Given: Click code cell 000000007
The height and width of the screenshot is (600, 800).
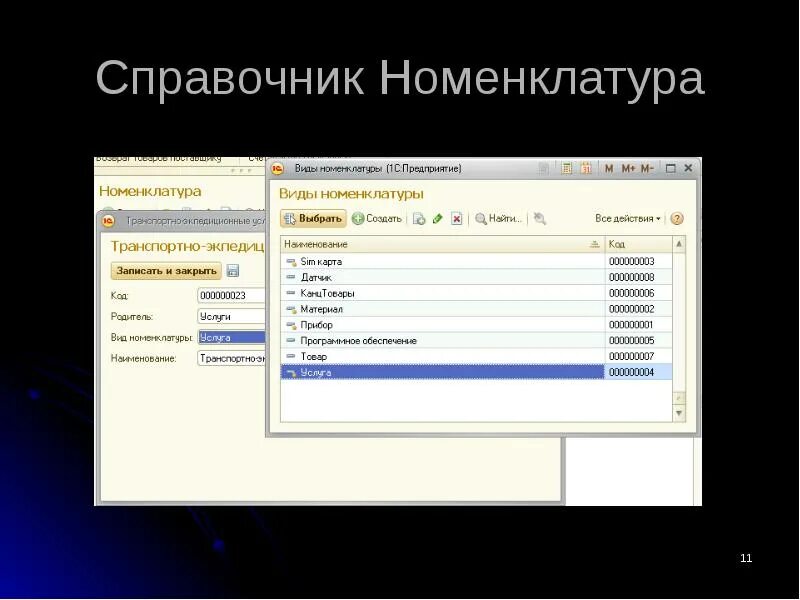Looking at the screenshot, I should click(638, 356).
